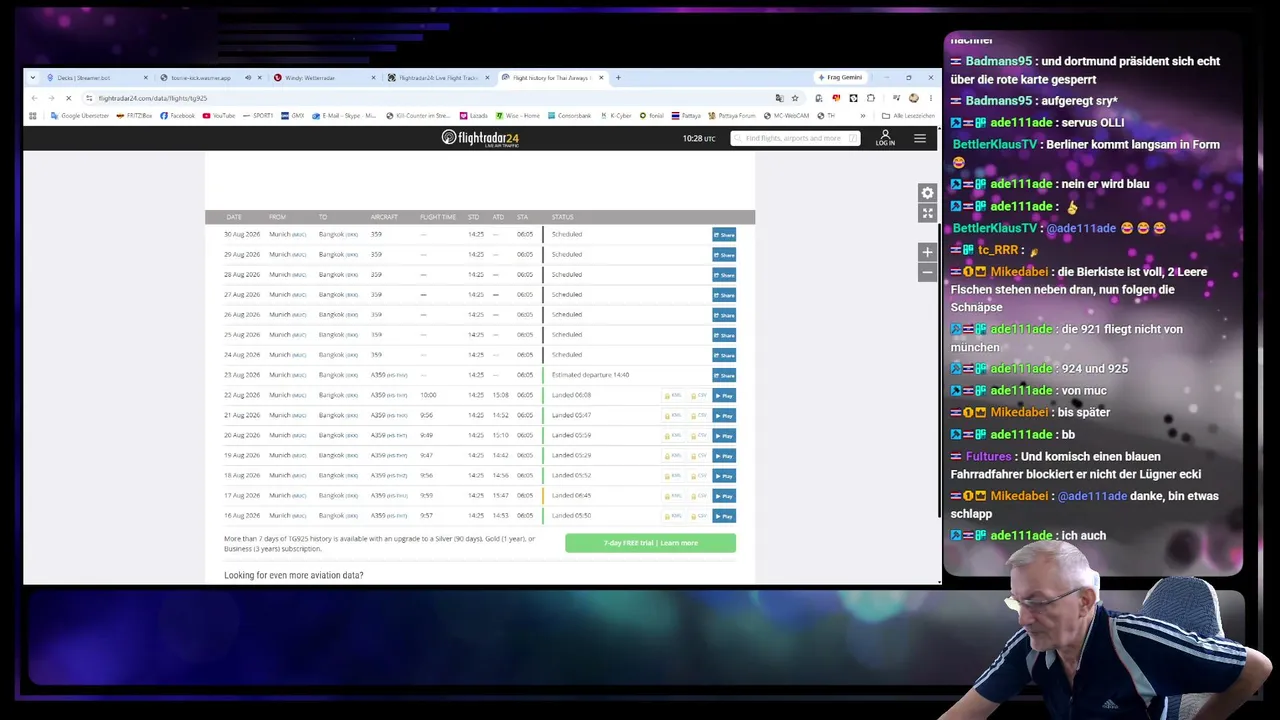Play the 19 Aug 2026 flight
This screenshot has width=1280, height=720.
click(724, 455)
